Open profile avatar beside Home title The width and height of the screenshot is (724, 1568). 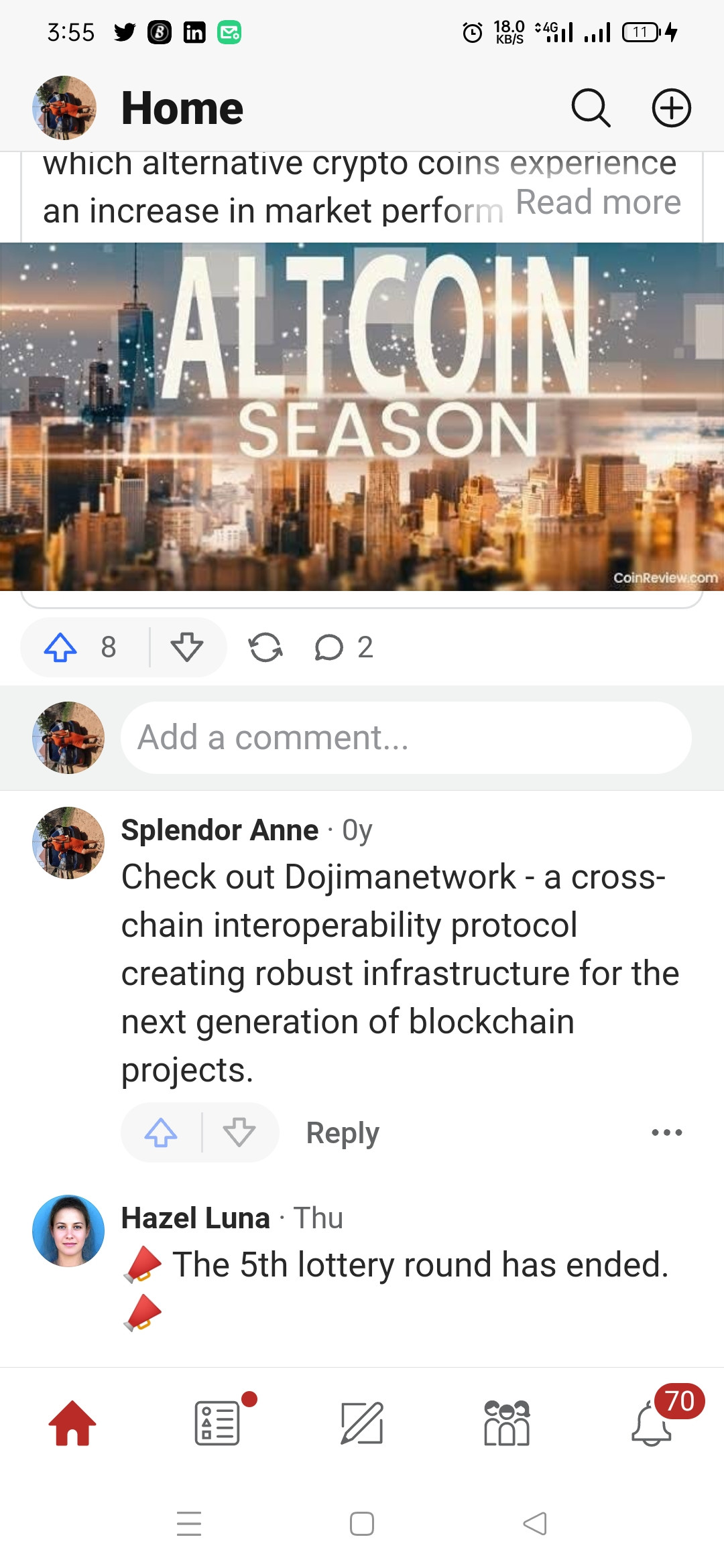point(64,108)
